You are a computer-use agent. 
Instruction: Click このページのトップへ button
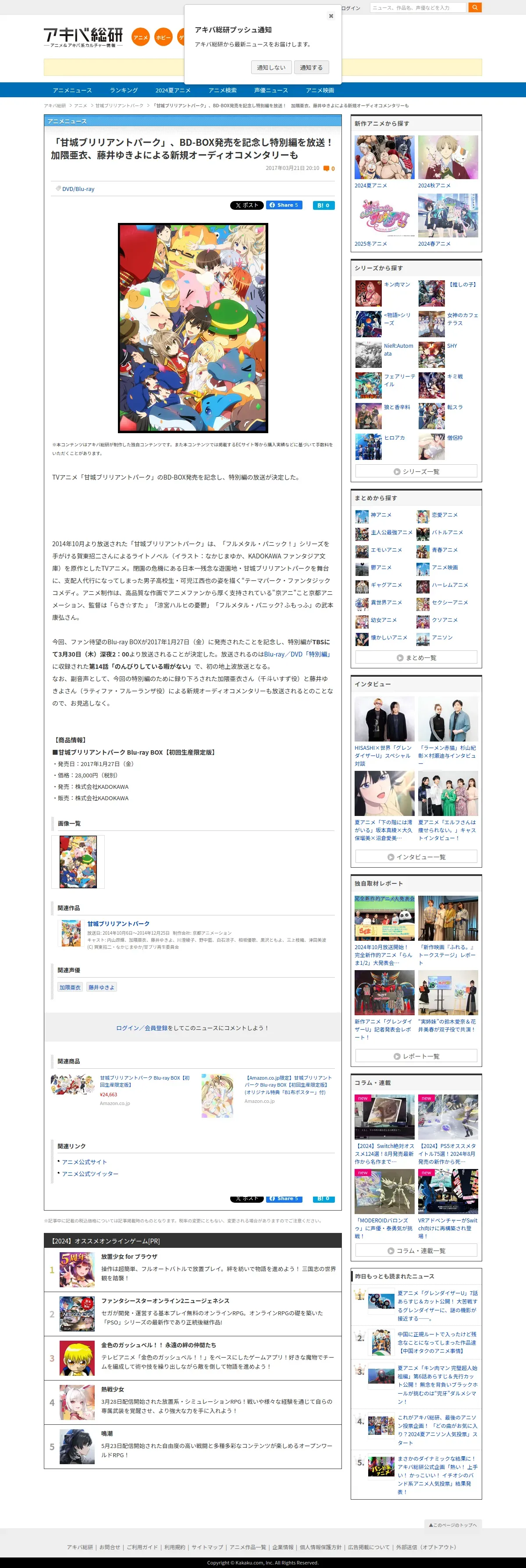(452, 1525)
